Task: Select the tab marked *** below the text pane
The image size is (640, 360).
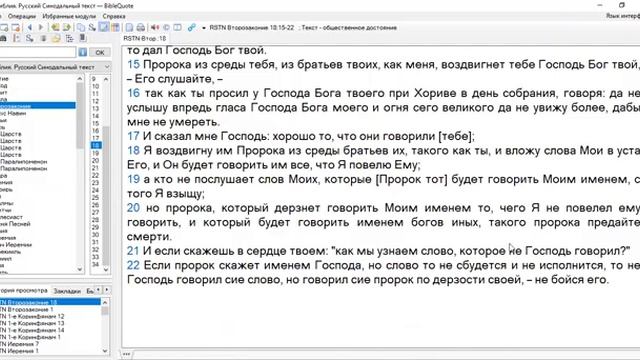Action: pos(126,354)
